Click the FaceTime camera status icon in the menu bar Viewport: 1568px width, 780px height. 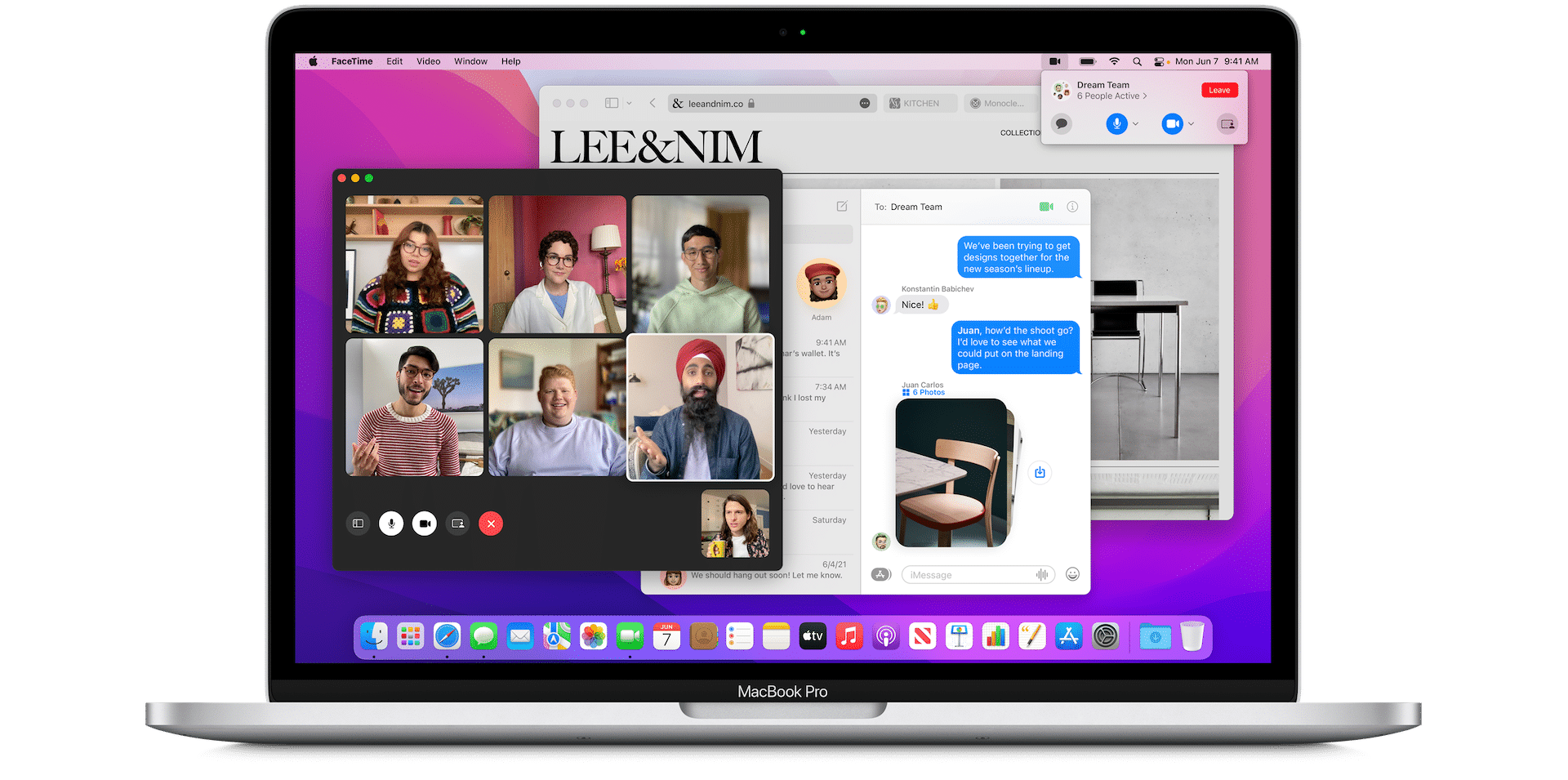point(1055,61)
